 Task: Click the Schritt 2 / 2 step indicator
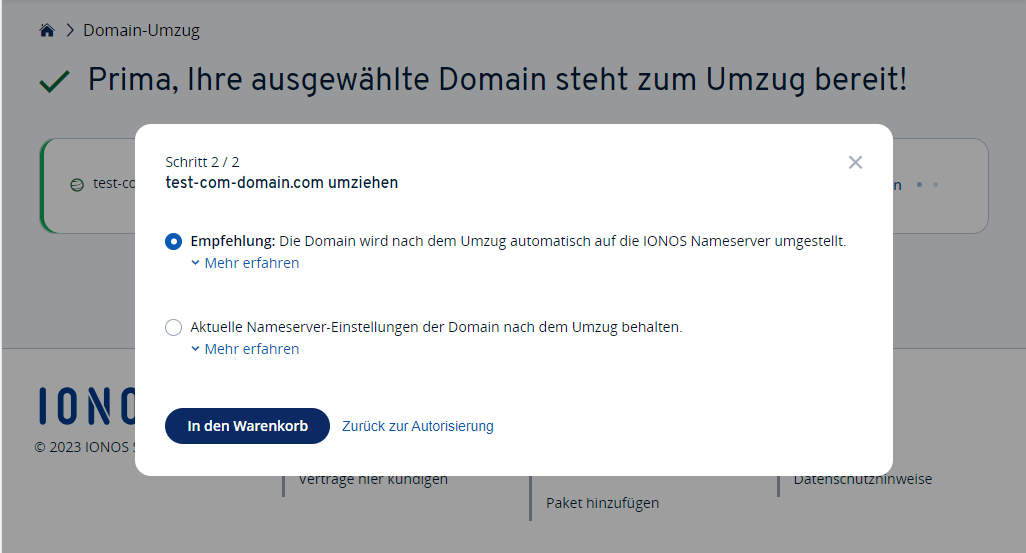(202, 161)
